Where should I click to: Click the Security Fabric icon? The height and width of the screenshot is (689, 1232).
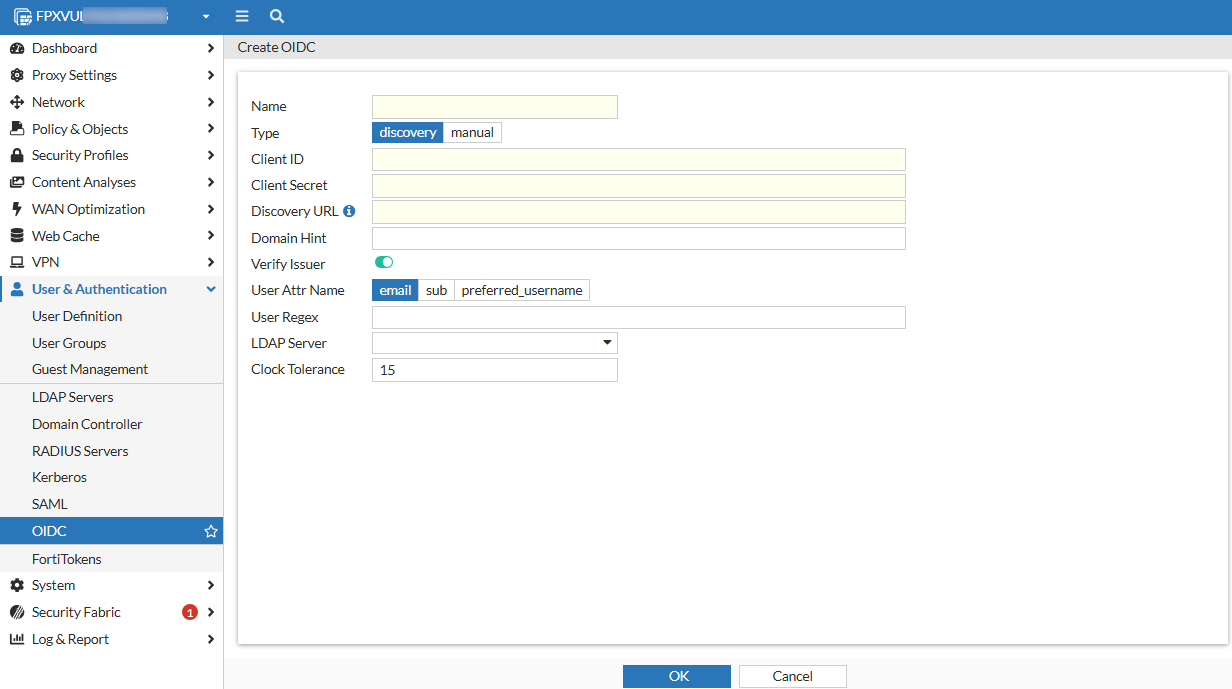17,612
